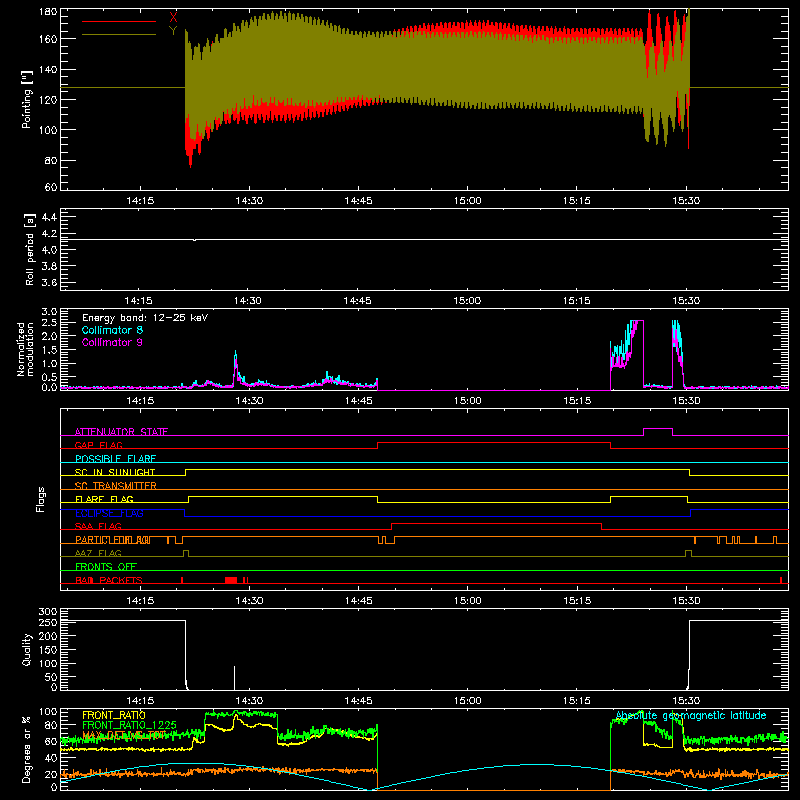The image size is (800, 800).
Task: Click the 180 tick on Pointing axis
Action: click(x=48, y=12)
